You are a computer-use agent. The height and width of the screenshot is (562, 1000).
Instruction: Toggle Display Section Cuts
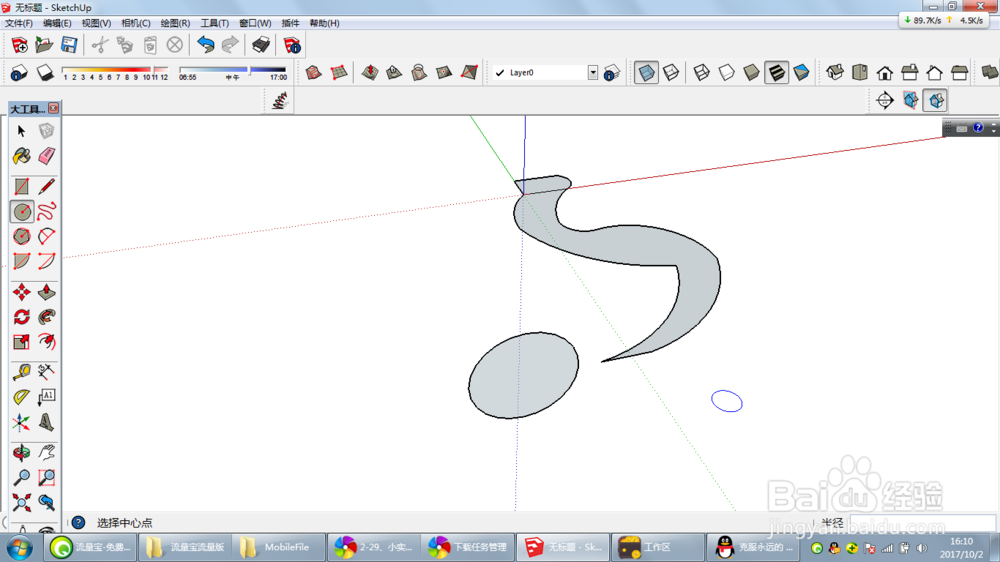pos(936,100)
